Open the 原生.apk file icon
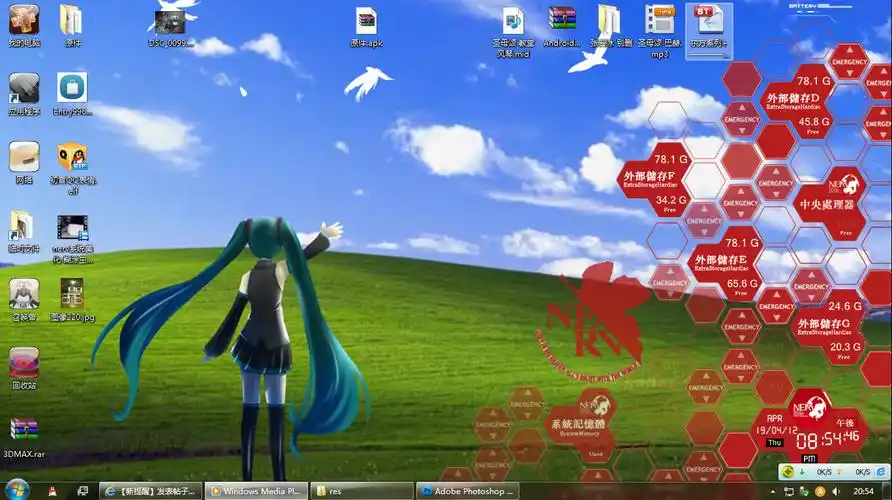 [366, 21]
